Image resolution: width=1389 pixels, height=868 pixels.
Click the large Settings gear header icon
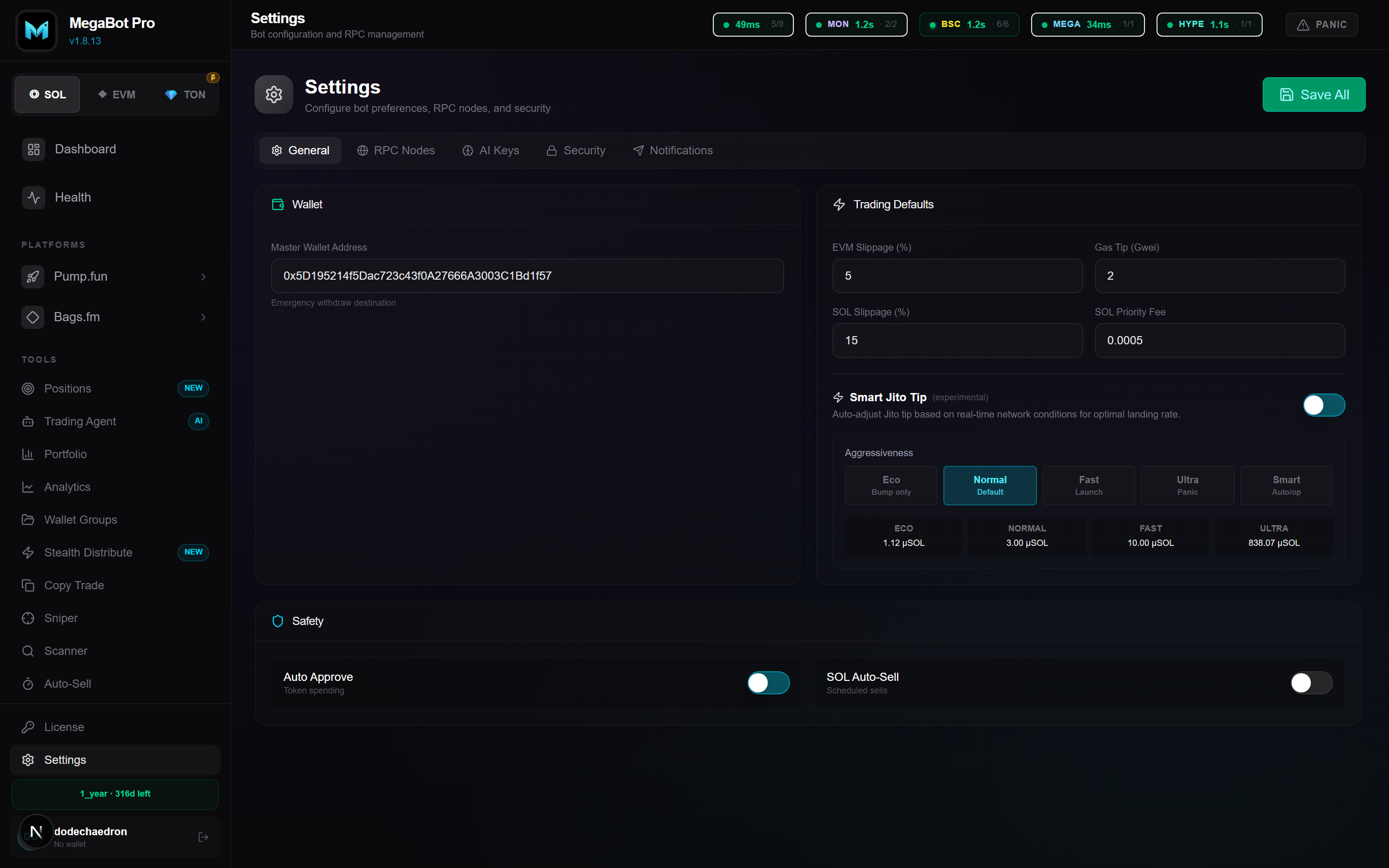coord(274,95)
